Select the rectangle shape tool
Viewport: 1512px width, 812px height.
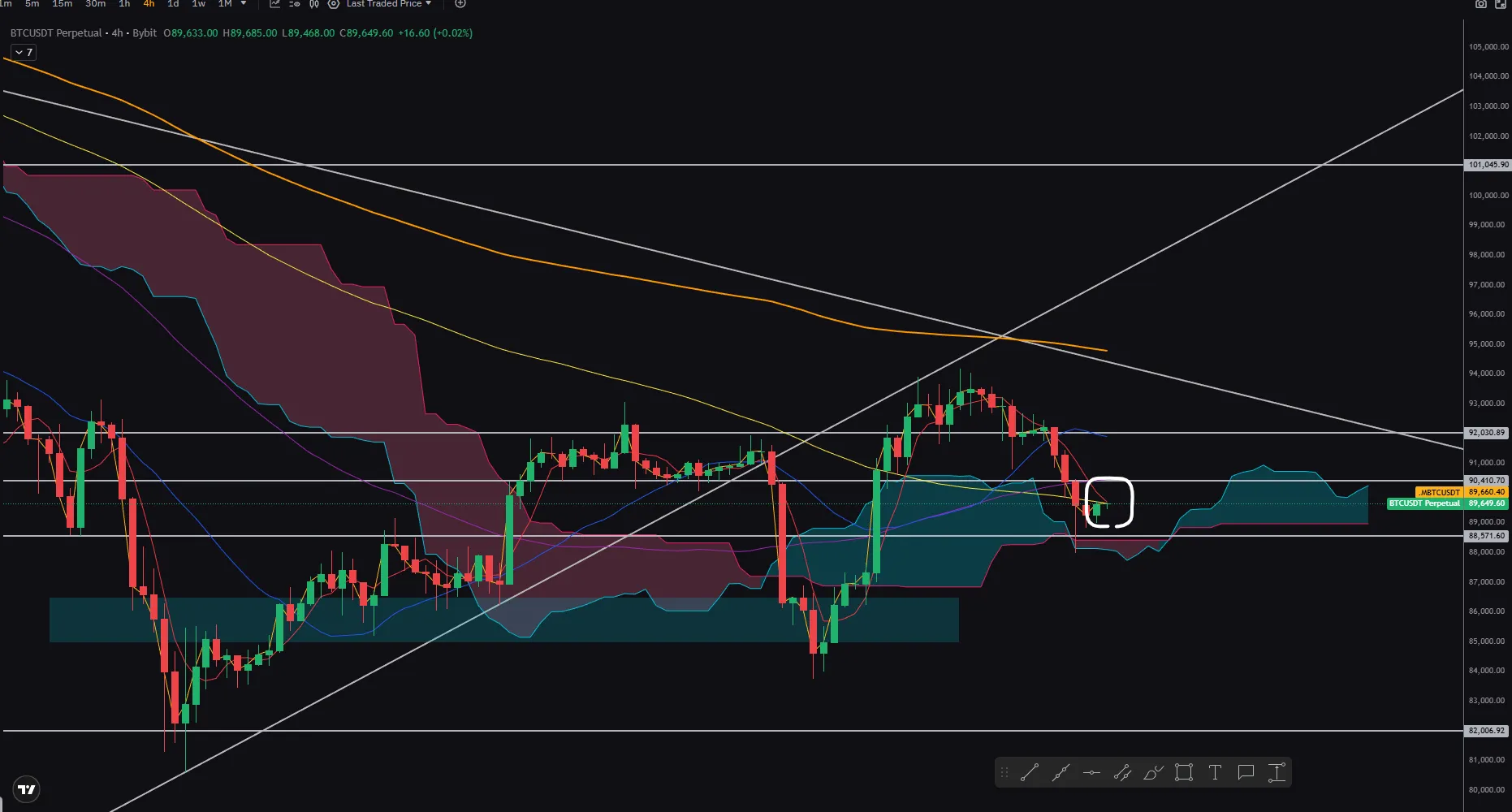click(x=1184, y=773)
